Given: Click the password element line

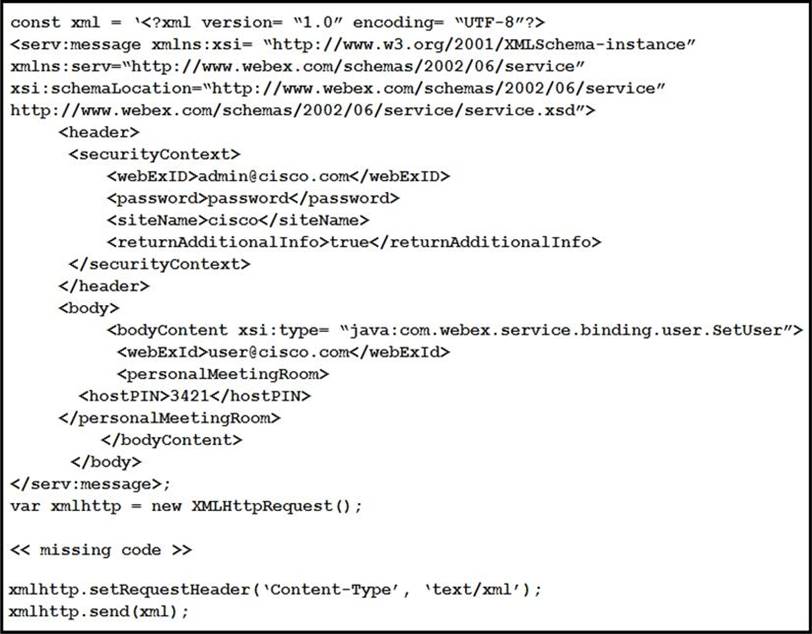Looking at the screenshot, I should (x=253, y=198).
